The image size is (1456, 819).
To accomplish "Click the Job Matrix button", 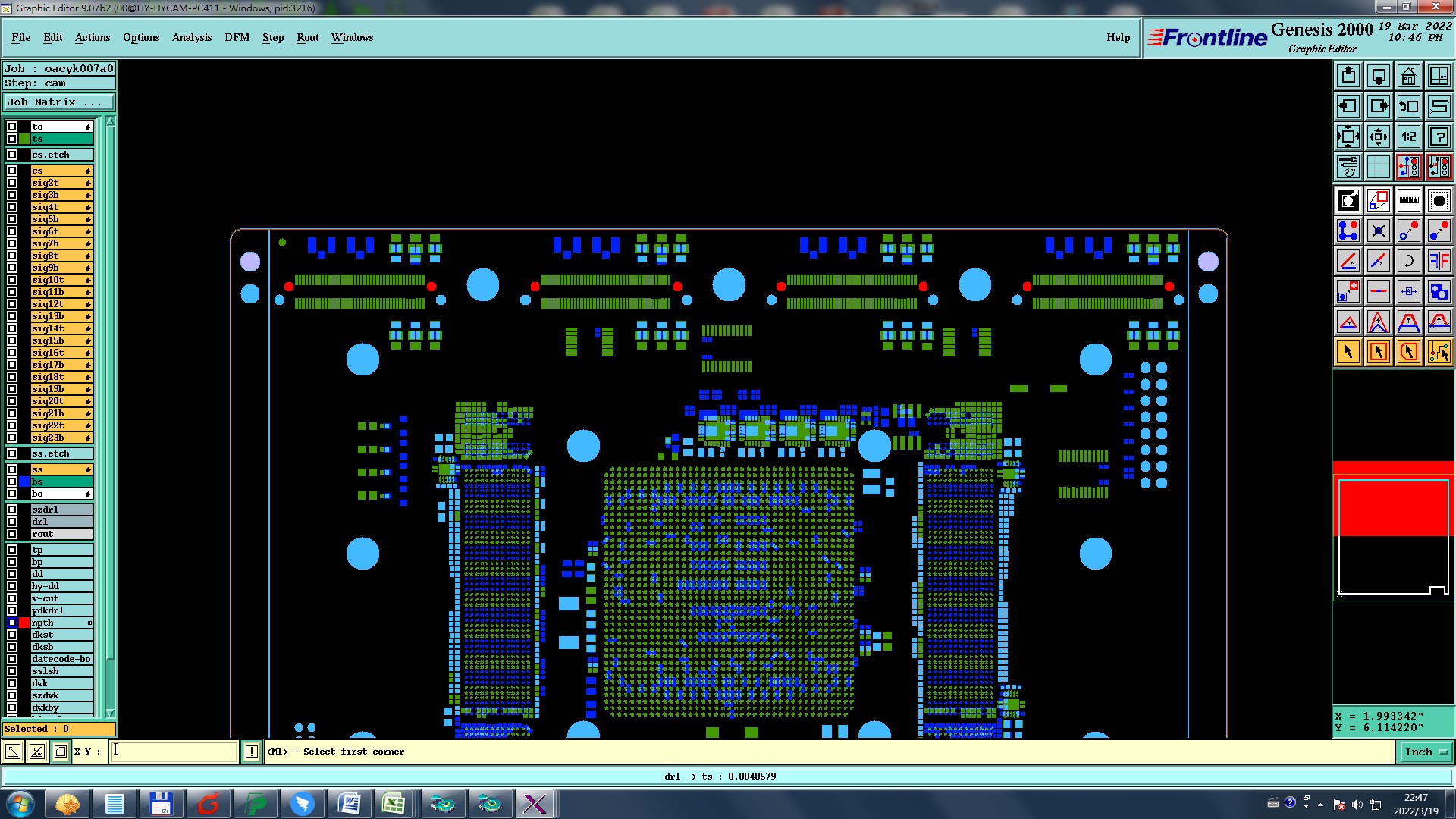I will 59,102.
